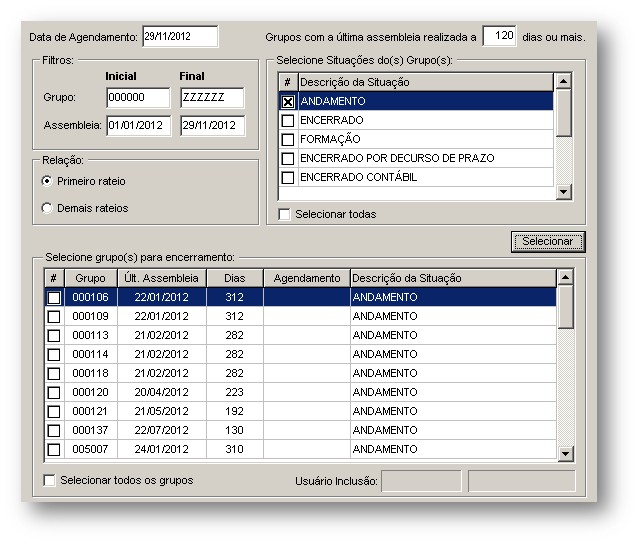
Task: Select the ENCERRADO CONTÁBIL row text
Action: [x=359, y=177]
